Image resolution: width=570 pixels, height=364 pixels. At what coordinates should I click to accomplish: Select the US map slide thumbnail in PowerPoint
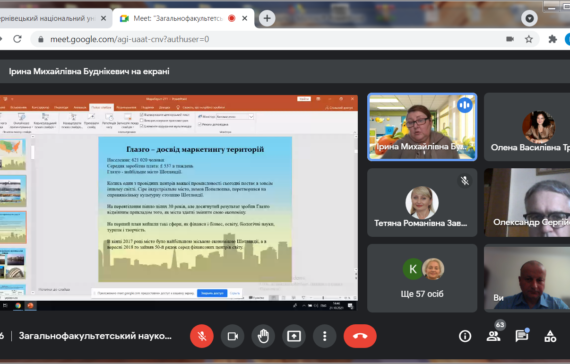(x=13, y=154)
